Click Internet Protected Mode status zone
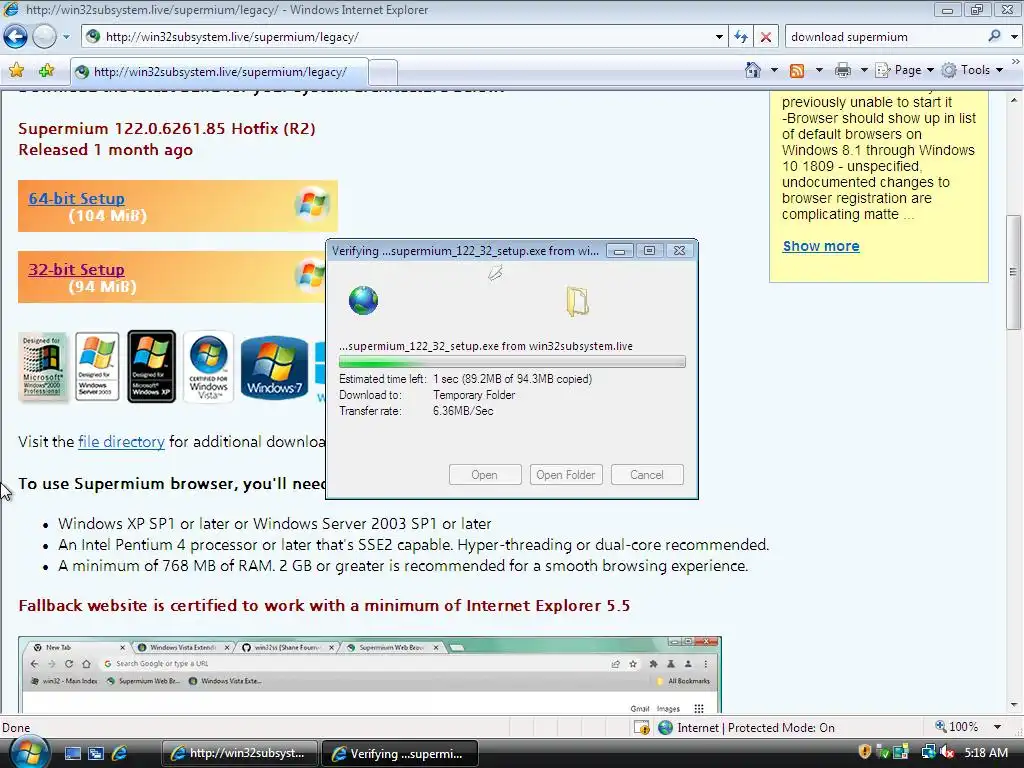The height and width of the screenshot is (768, 1024). 747,728
